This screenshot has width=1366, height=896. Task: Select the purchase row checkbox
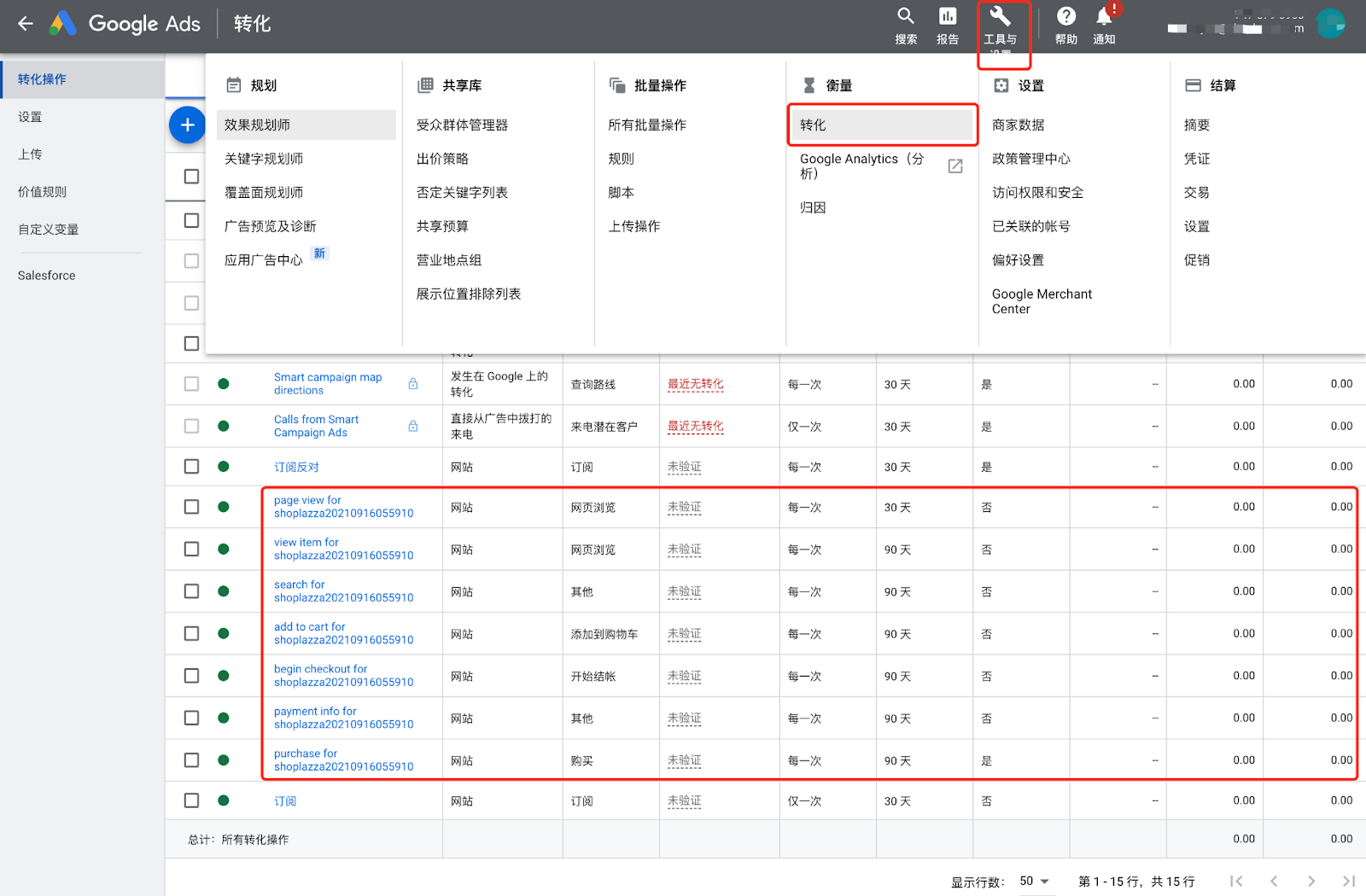191,760
